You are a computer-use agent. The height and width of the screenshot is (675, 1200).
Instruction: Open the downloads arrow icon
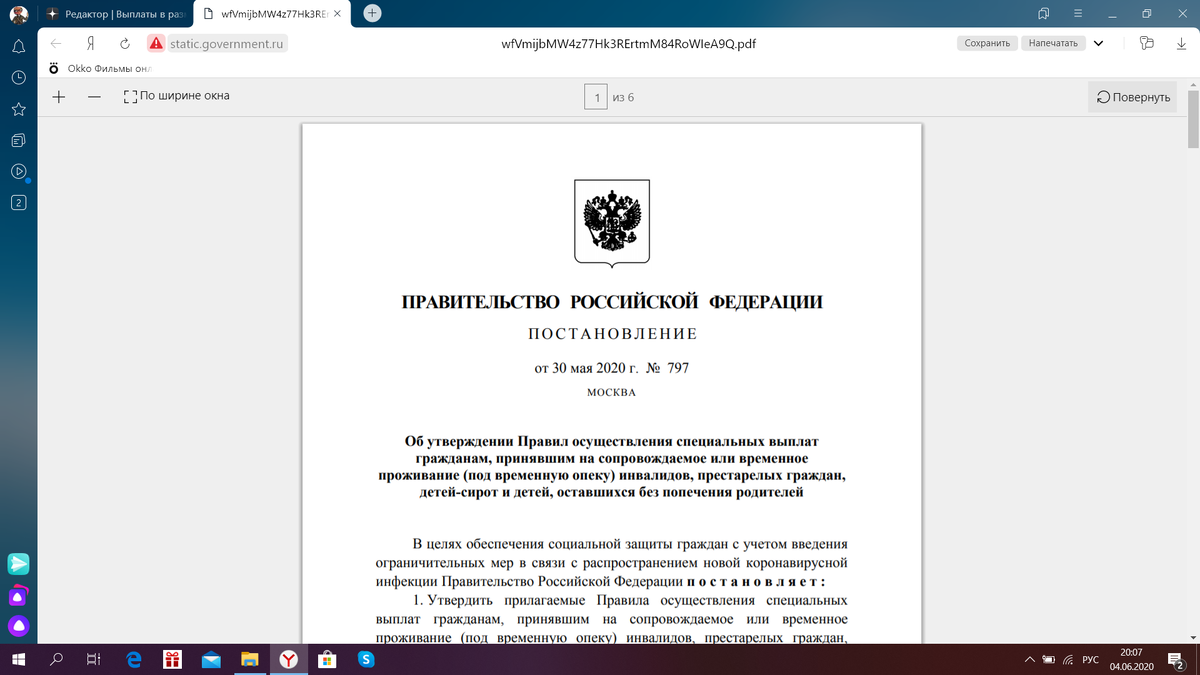[1181, 43]
